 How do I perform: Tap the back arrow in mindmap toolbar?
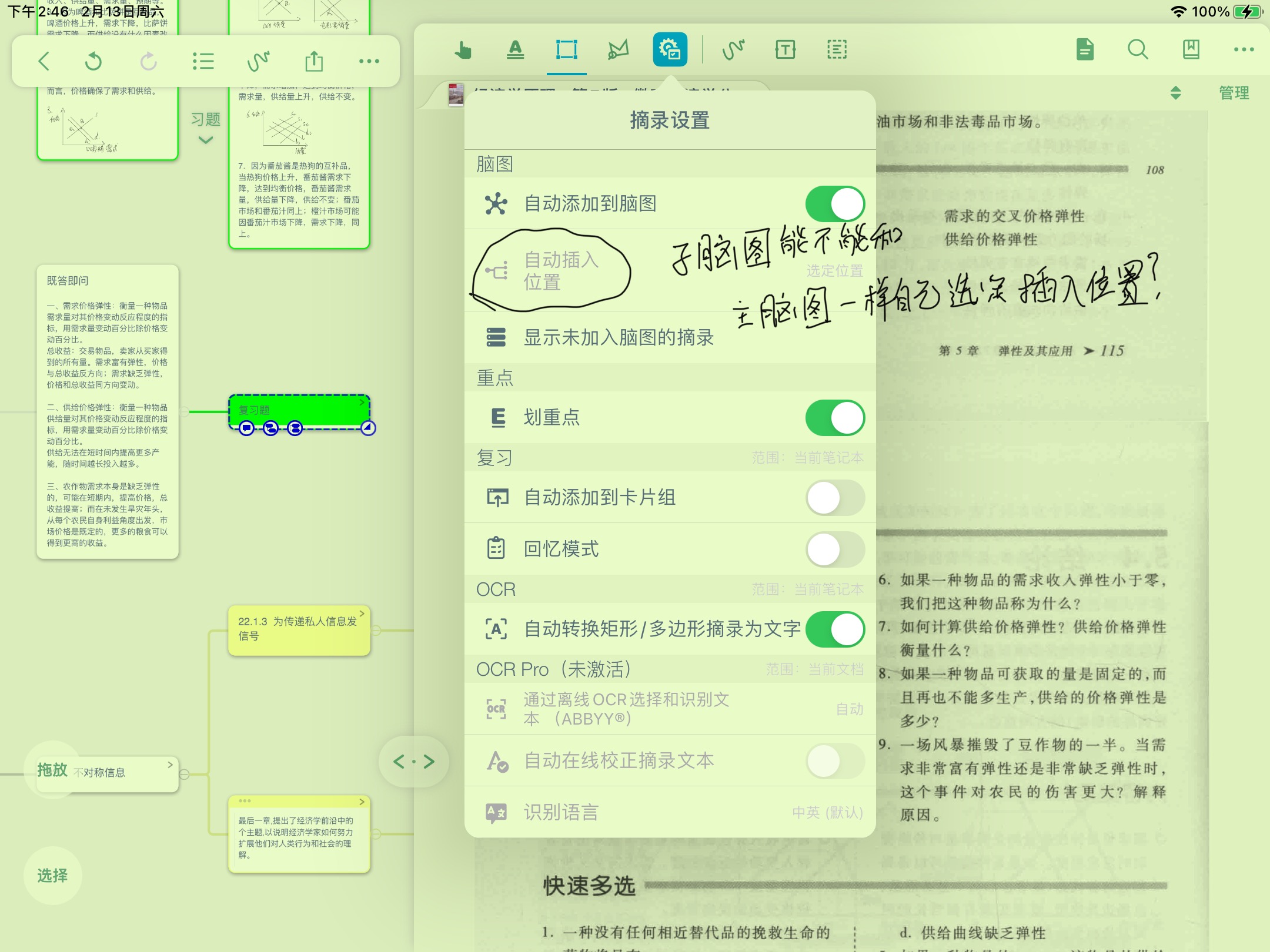[44, 61]
